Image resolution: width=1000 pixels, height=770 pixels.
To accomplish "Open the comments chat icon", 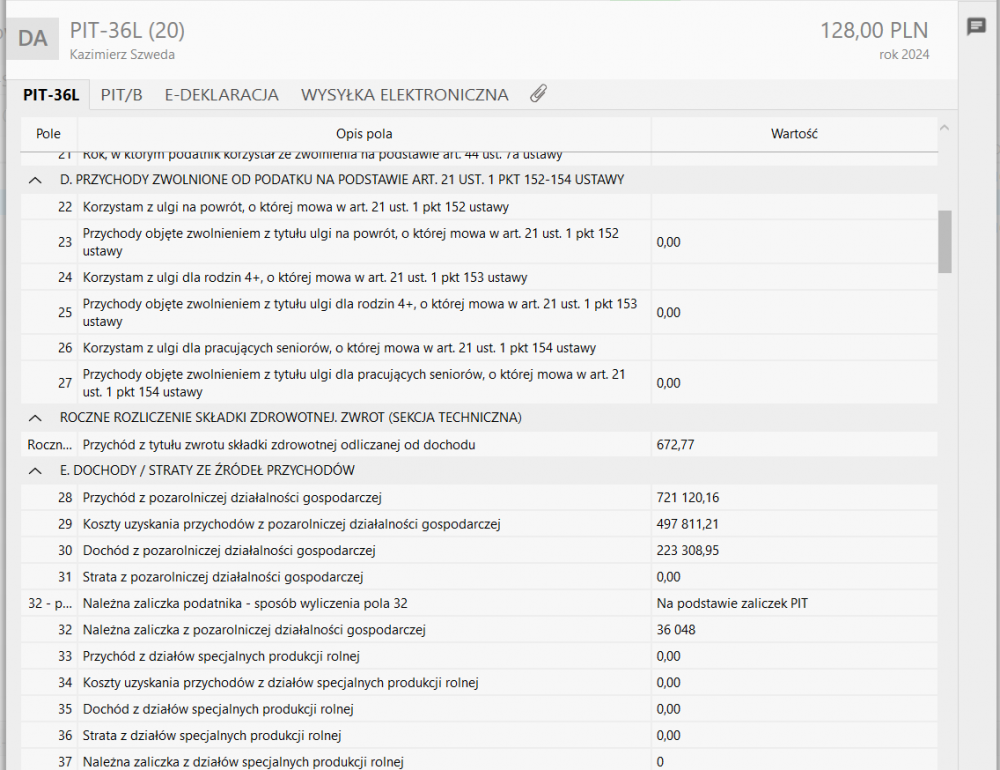I will pos(976,27).
